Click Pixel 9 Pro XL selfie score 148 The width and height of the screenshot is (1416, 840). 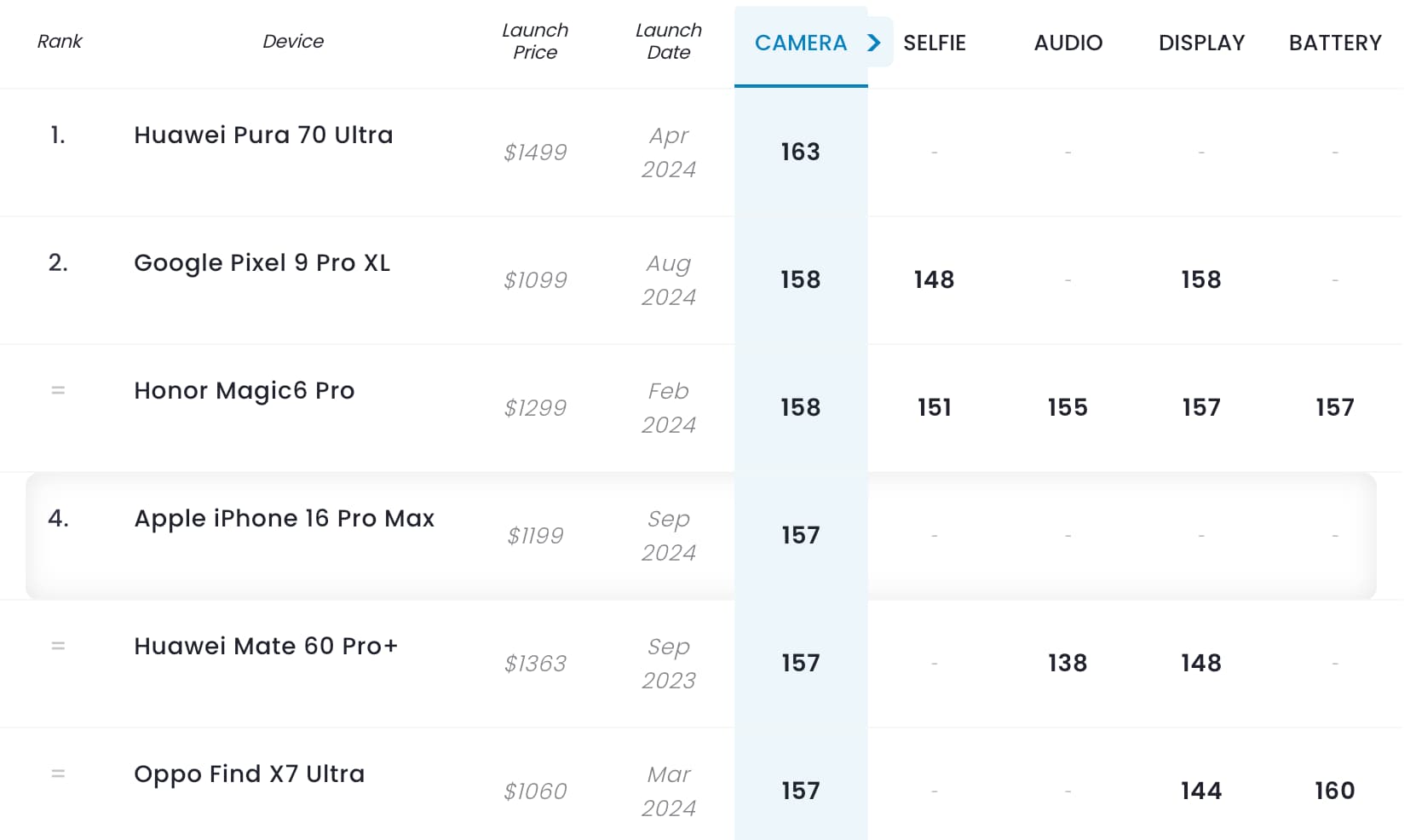(x=935, y=279)
